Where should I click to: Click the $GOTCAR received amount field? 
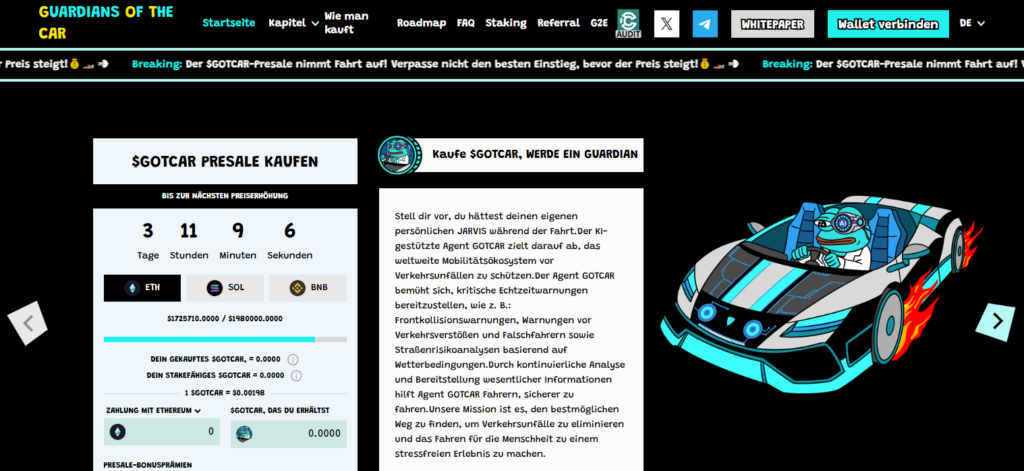pos(288,433)
